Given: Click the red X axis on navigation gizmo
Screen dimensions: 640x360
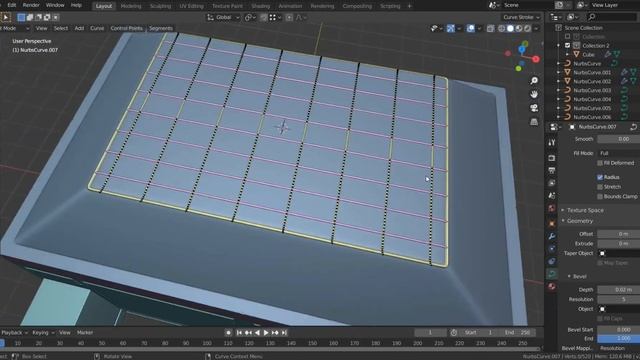Looking at the screenshot, I should pyautogui.click(x=536, y=59).
